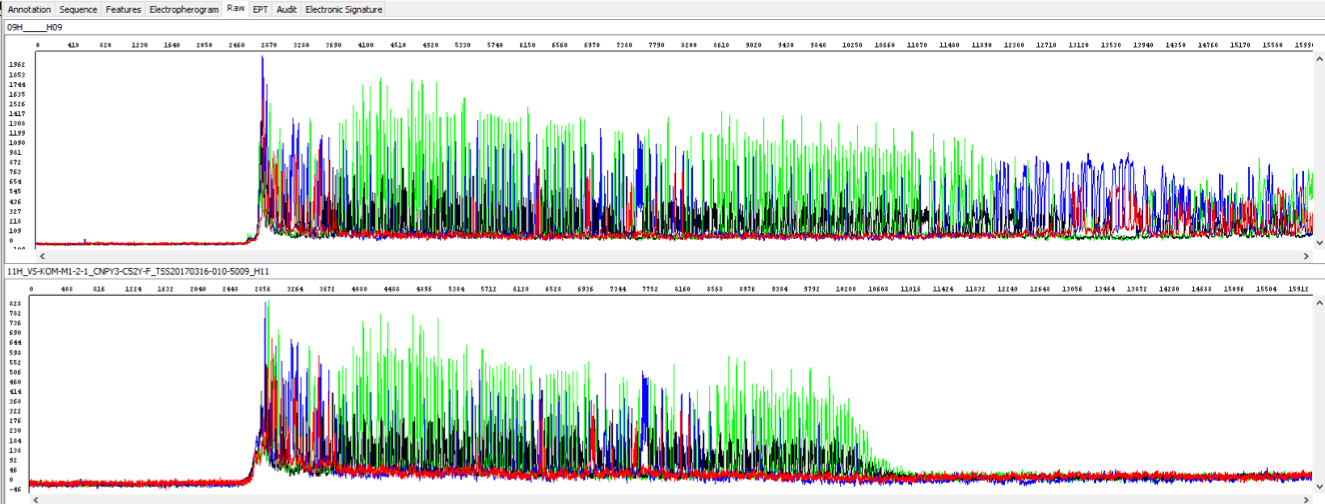Screen dimensions: 1325x504
Task: View the Electronic Signature tab
Action: (x=343, y=9)
